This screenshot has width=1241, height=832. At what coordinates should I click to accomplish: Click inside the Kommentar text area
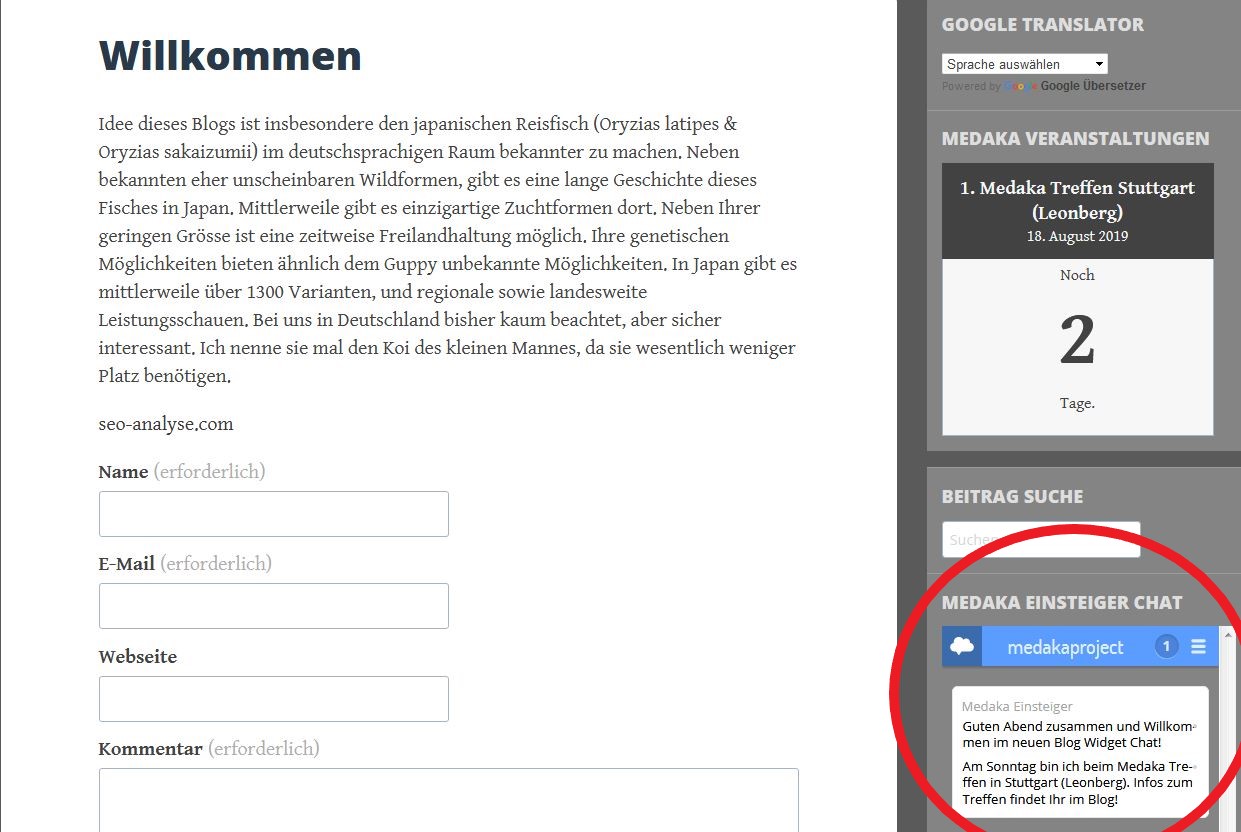448,800
